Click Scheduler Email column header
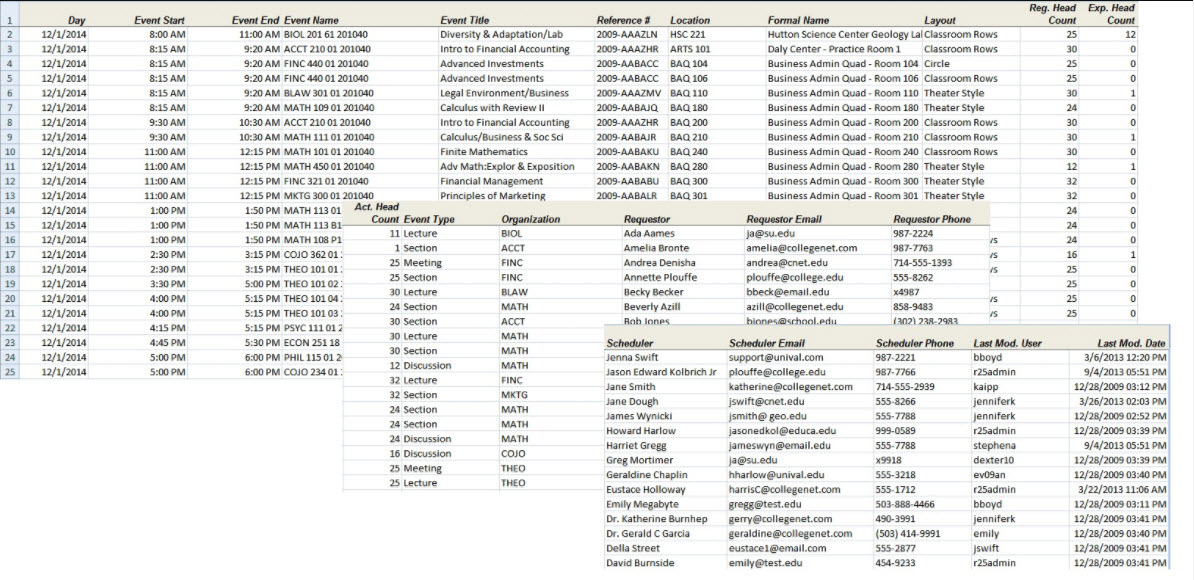 coord(767,343)
